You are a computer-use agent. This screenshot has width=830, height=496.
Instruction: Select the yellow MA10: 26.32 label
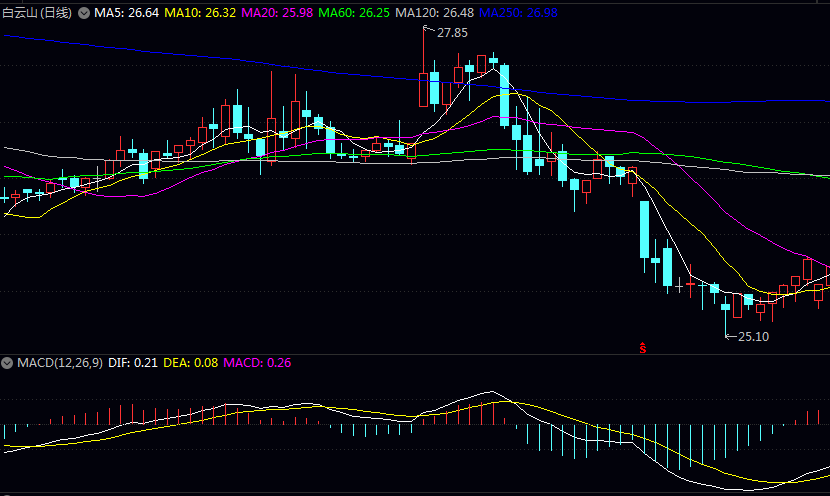(200, 13)
